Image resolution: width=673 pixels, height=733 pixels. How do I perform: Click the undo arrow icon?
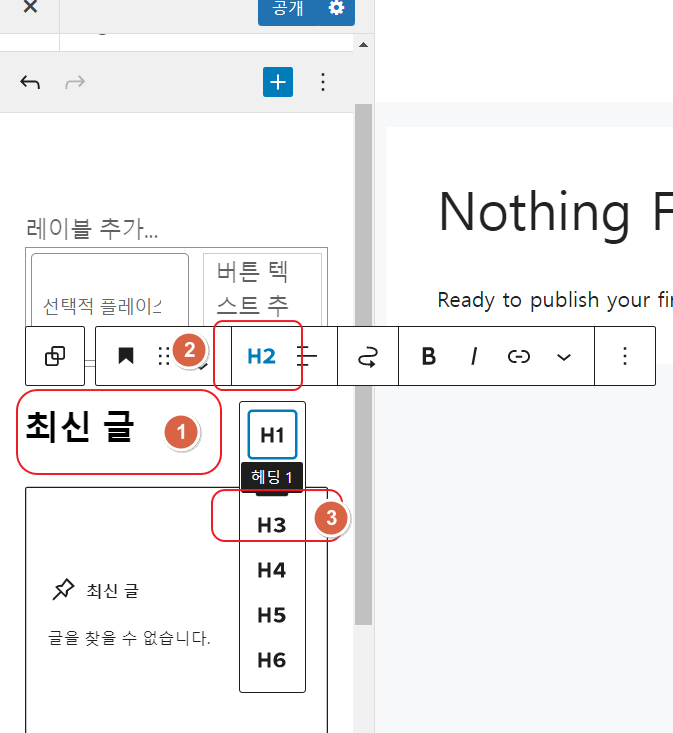point(31,82)
